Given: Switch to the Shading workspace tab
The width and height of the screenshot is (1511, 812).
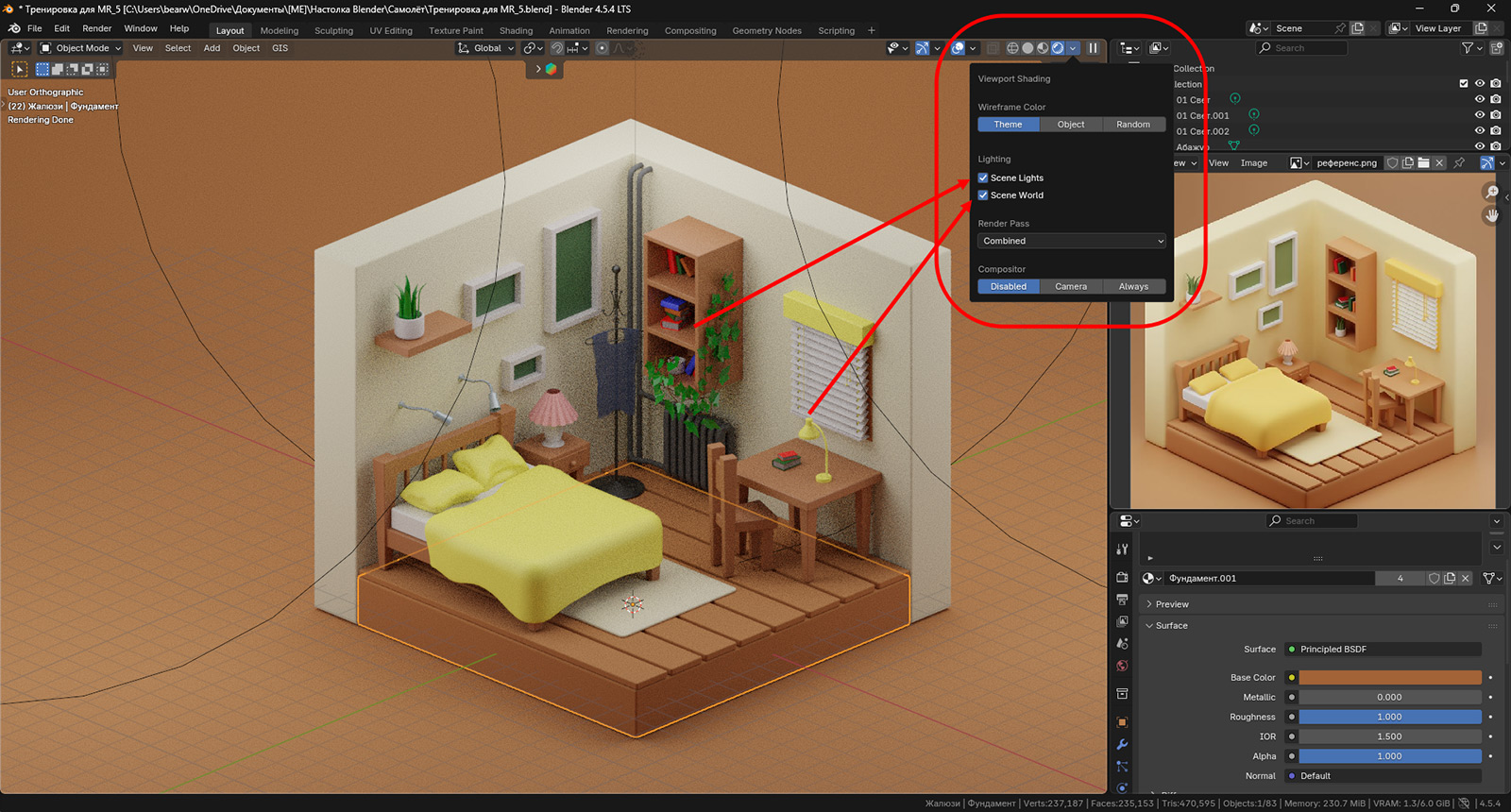Looking at the screenshot, I should (516, 30).
